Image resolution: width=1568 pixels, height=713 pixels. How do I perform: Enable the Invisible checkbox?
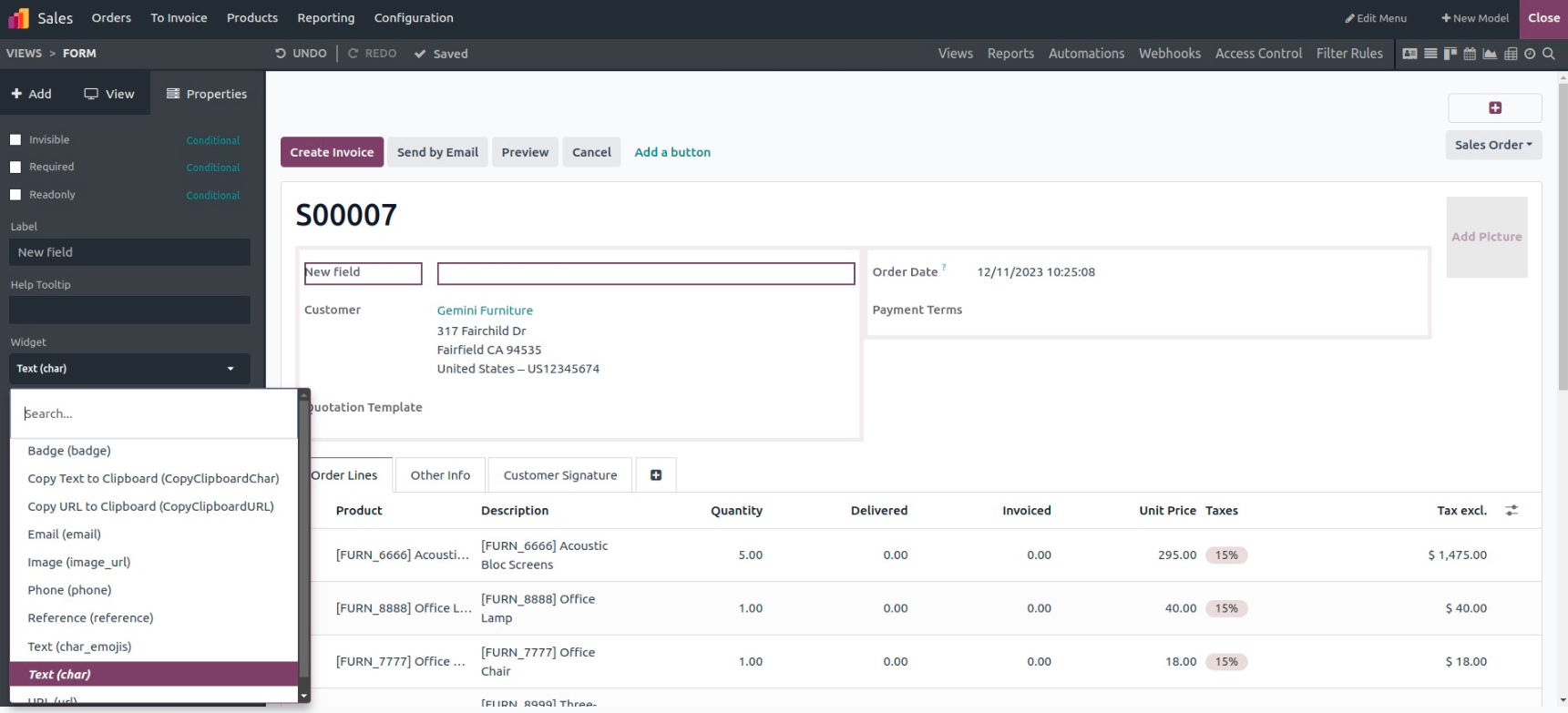pyautogui.click(x=15, y=140)
